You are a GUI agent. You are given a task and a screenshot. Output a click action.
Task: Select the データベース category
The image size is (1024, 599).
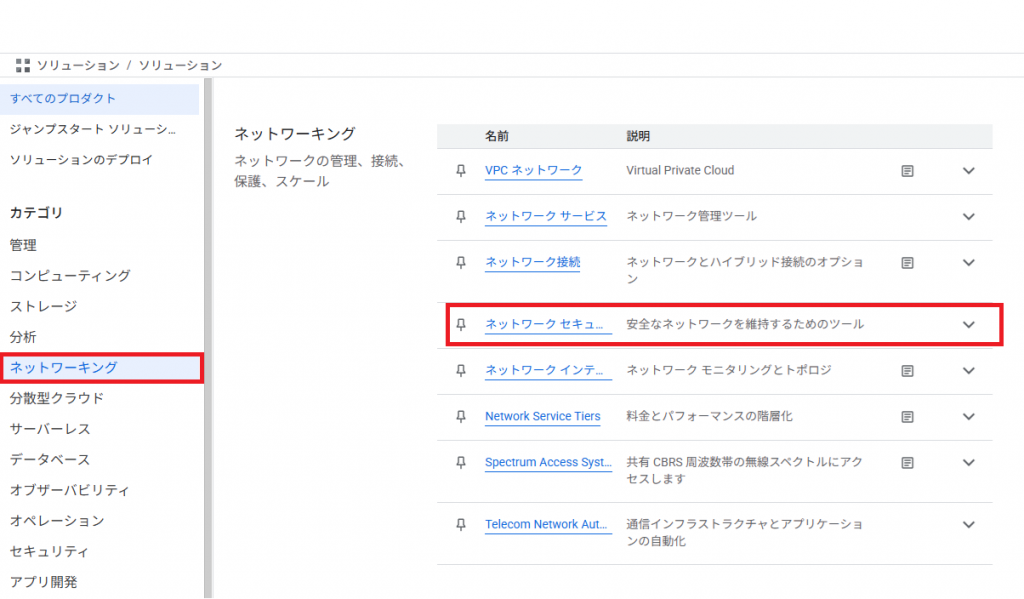50,460
